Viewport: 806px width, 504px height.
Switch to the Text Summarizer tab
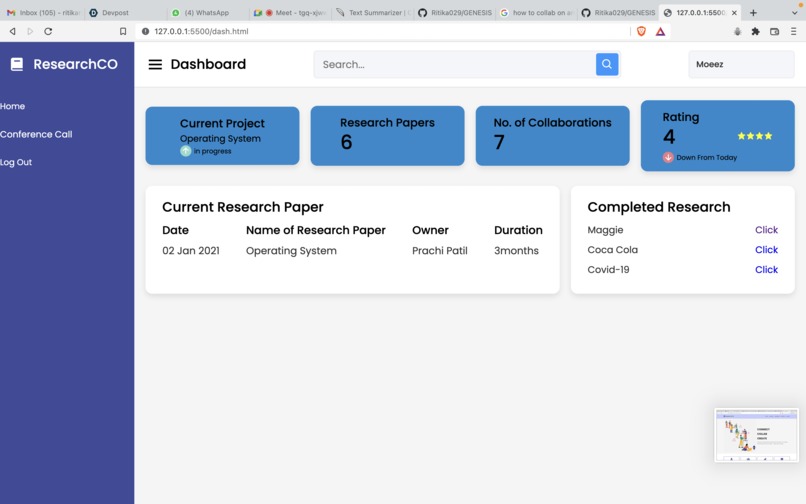(373, 13)
